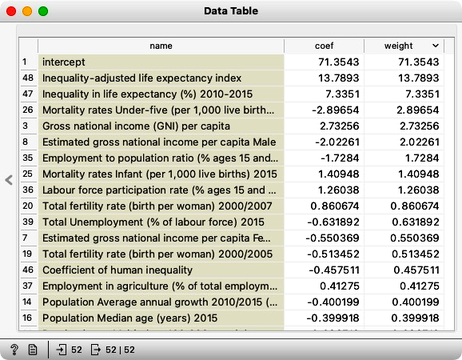Click the green window zoom button
The image size is (462, 360).
coord(43,11)
